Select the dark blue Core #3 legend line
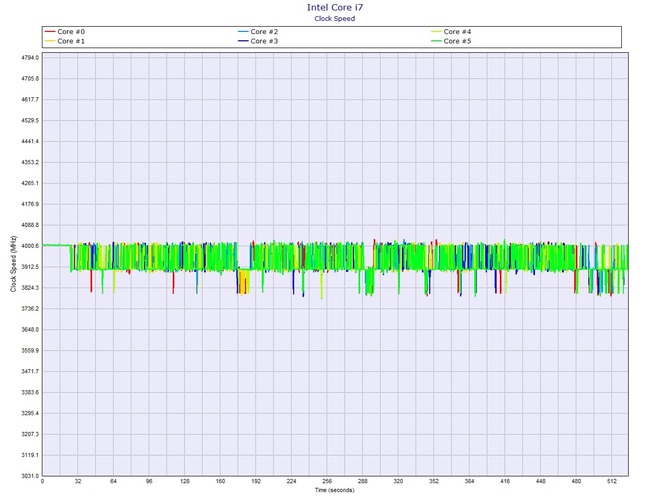Viewport: 670px width, 502px height. click(x=245, y=41)
